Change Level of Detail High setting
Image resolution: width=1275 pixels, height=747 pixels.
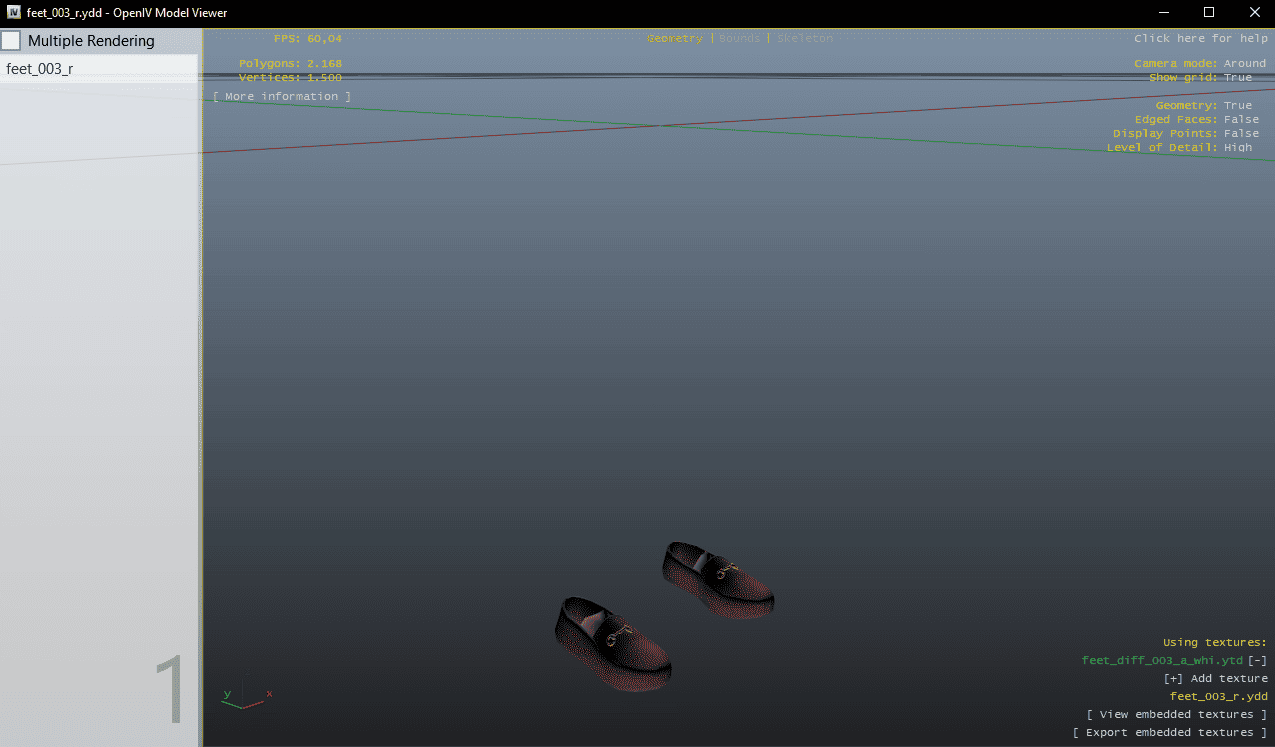1237,147
